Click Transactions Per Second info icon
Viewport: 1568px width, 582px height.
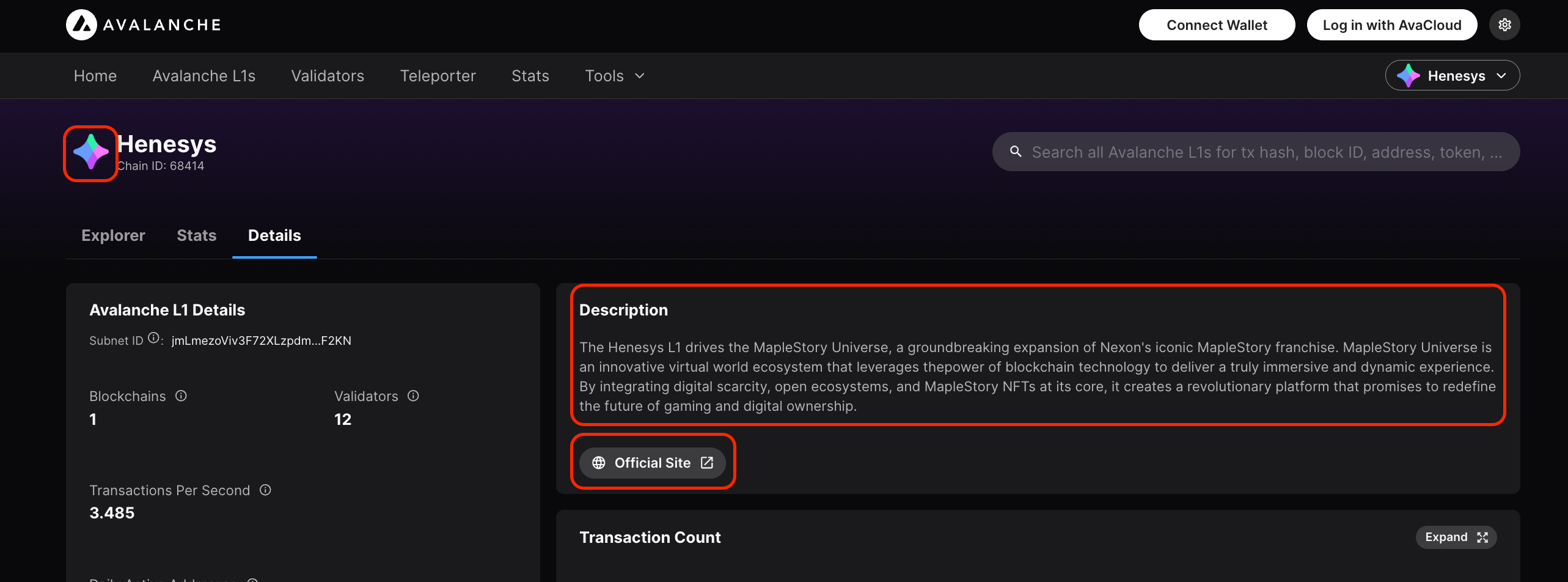(x=265, y=490)
